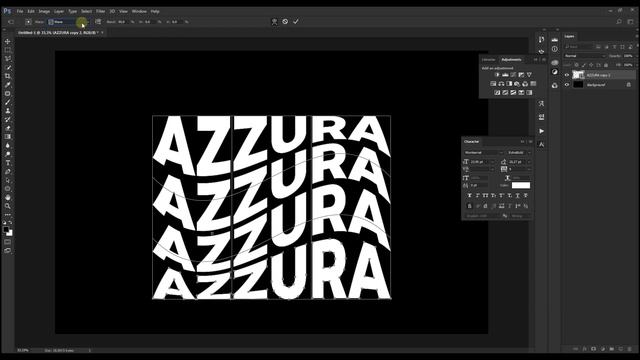The width and height of the screenshot is (640, 360).
Task: Add a Levels adjustment in the Adjustments panel
Action: [505, 75]
